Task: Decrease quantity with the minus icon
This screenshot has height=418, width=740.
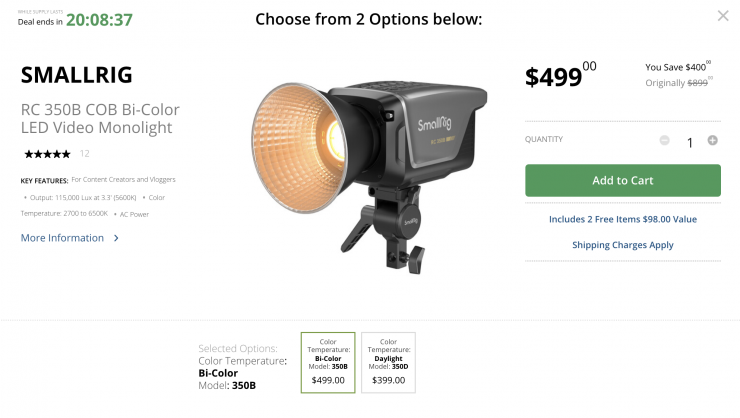Action: pos(665,141)
